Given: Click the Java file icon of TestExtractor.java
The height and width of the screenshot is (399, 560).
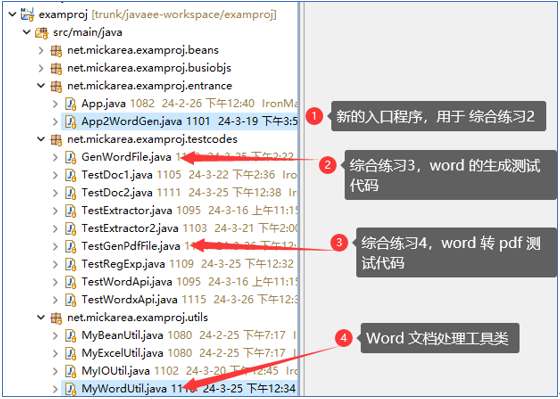Looking at the screenshot, I should pos(71,211).
